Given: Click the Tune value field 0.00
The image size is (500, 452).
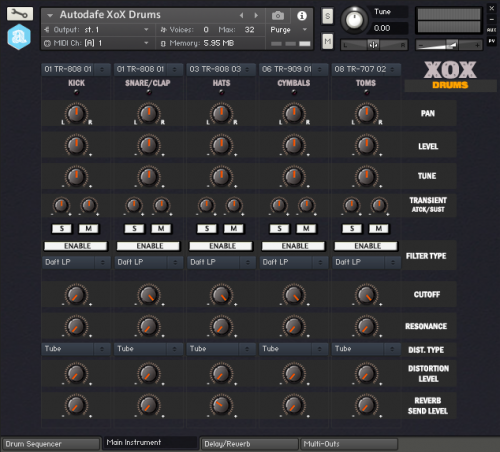Looking at the screenshot, I should 389,28.
